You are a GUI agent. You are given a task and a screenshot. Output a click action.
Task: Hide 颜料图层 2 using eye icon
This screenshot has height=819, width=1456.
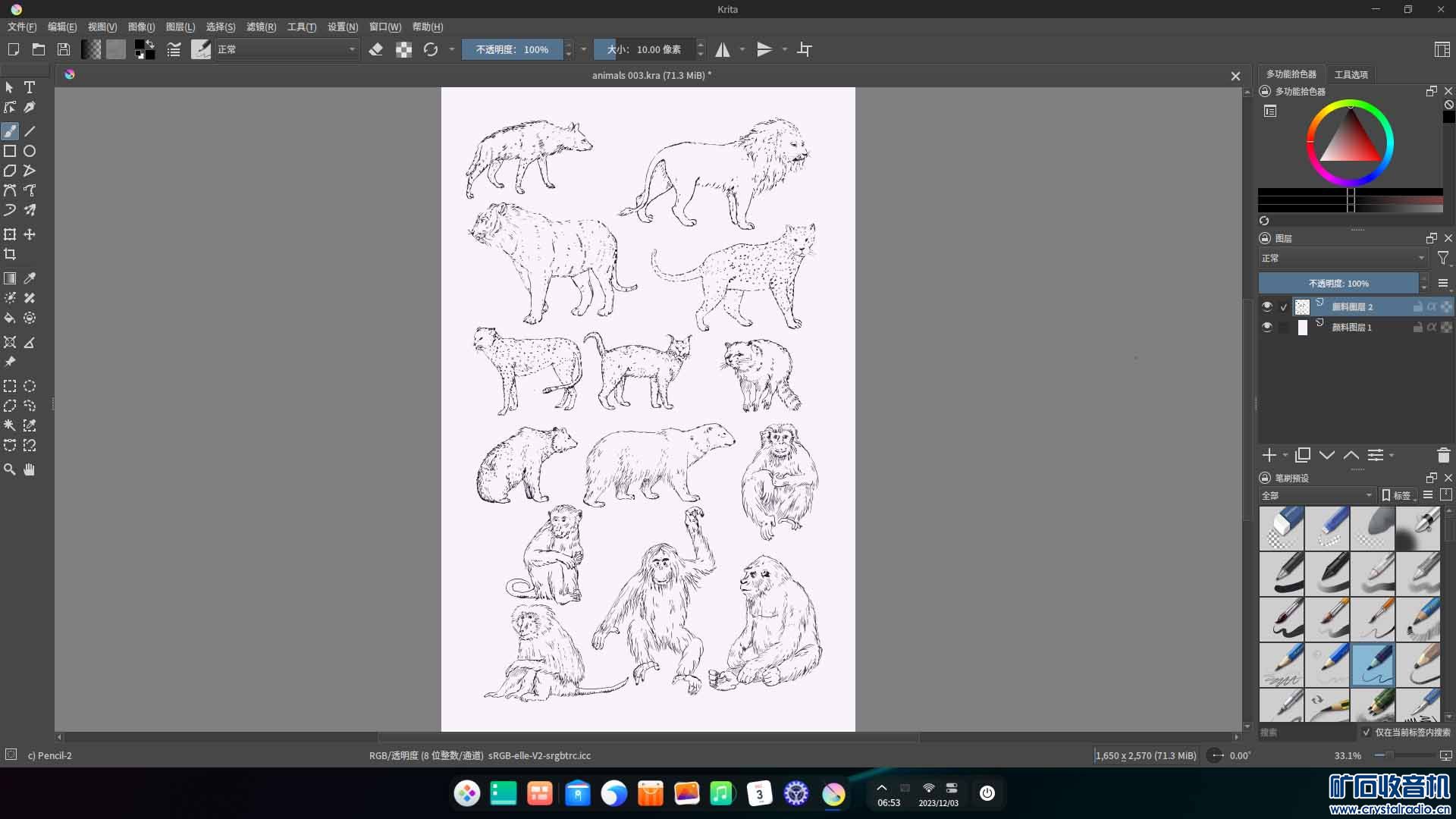[x=1266, y=307]
